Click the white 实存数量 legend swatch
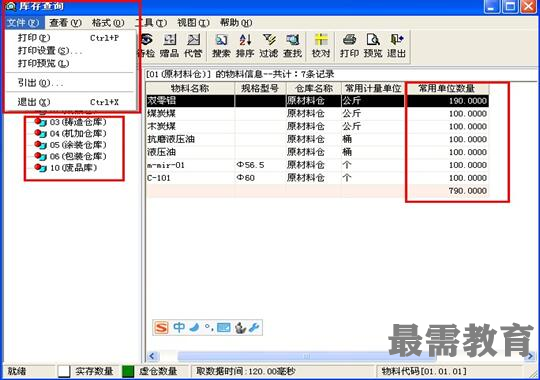 [64, 371]
